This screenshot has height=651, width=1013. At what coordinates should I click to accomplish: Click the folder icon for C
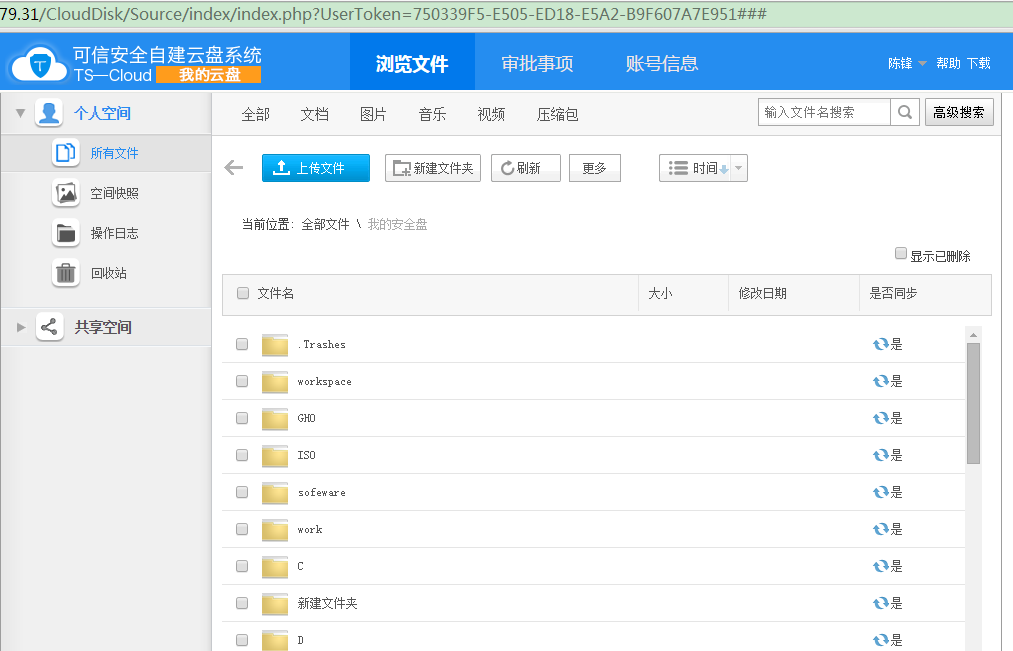[275, 566]
